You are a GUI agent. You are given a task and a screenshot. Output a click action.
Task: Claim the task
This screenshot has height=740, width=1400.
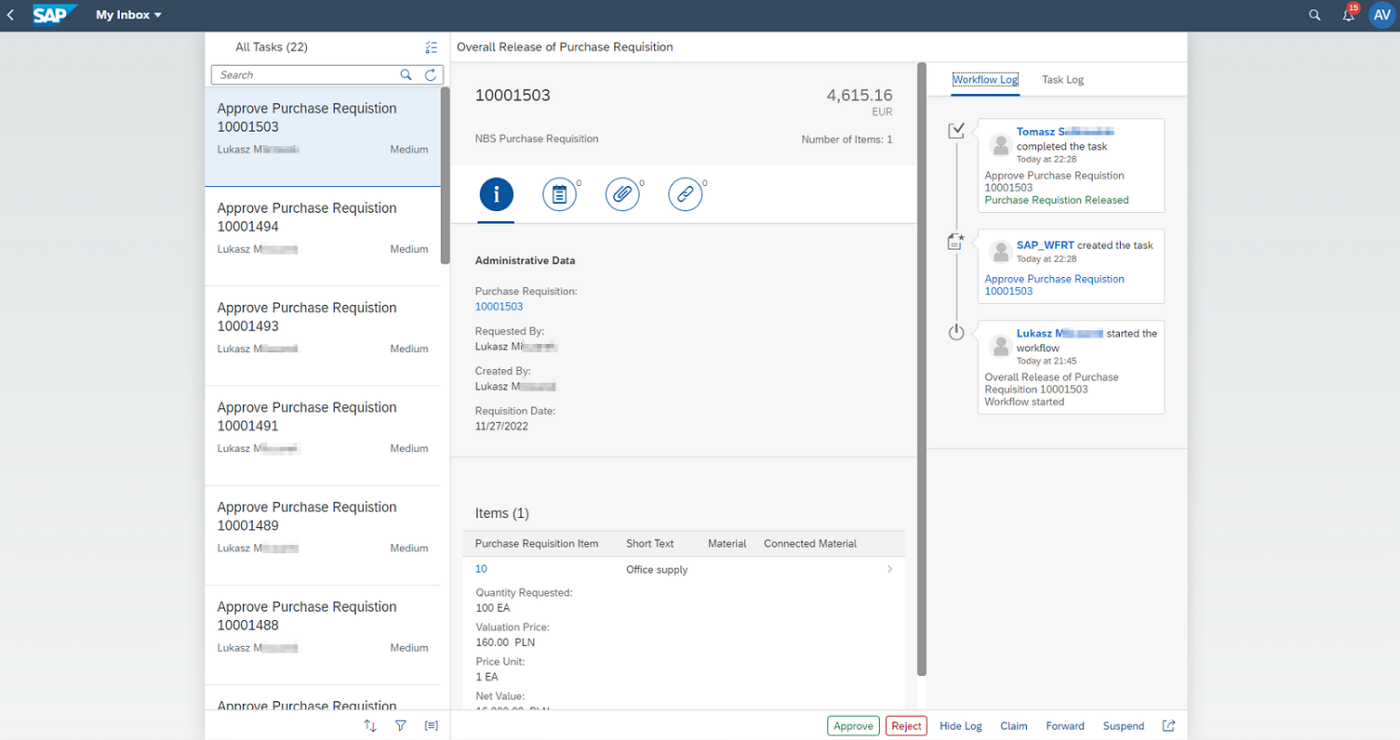pyautogui.click(x=1014, y=726)
